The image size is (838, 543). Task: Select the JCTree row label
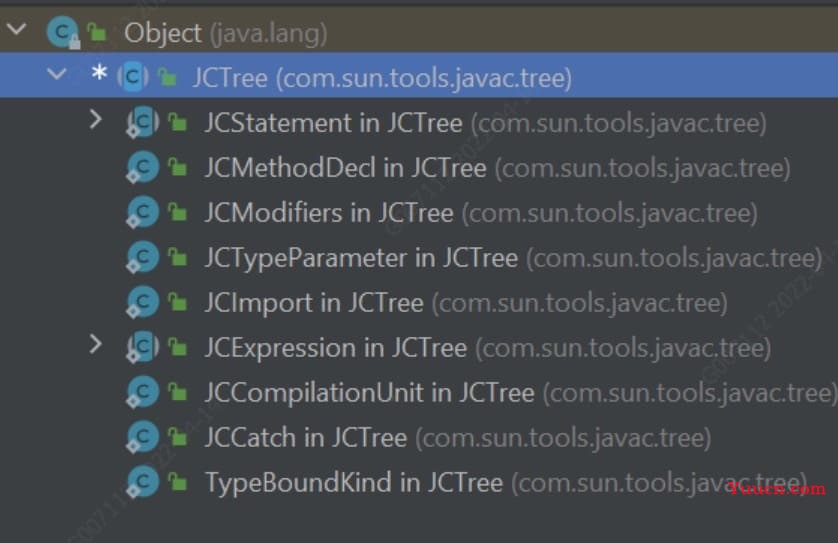click(x=382, y=78)
